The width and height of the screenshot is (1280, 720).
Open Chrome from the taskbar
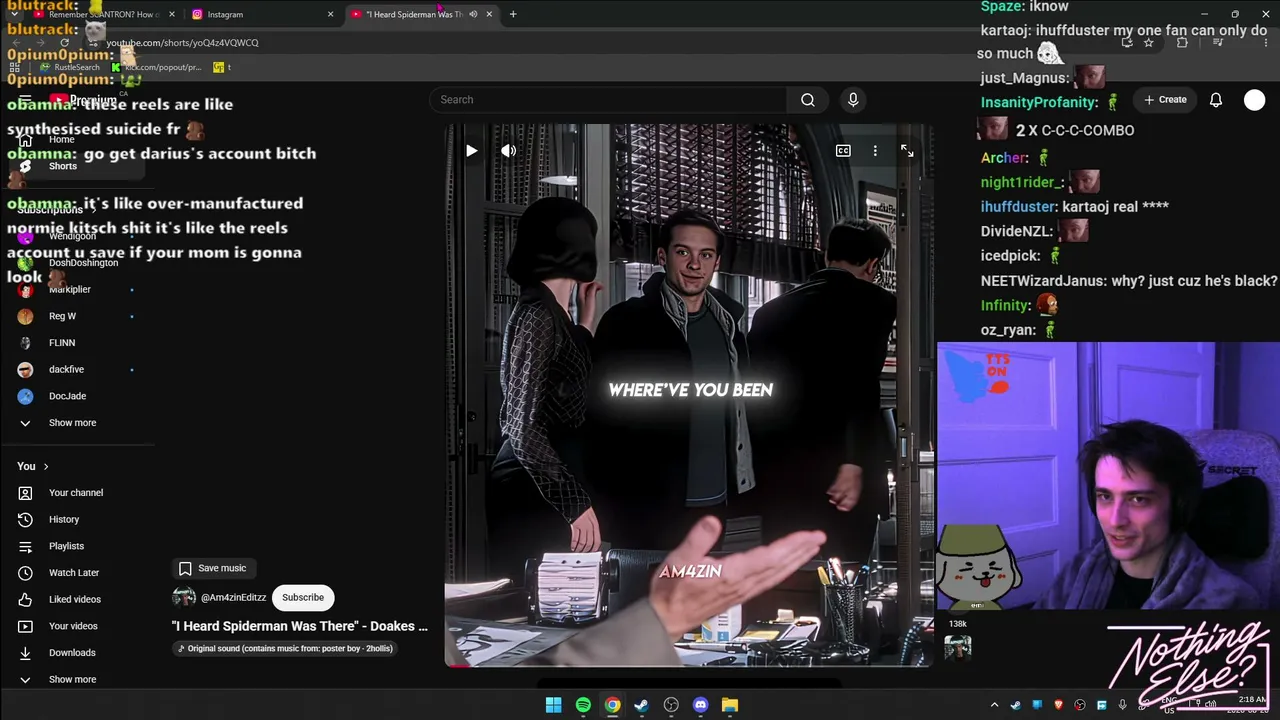click(612, 705)
